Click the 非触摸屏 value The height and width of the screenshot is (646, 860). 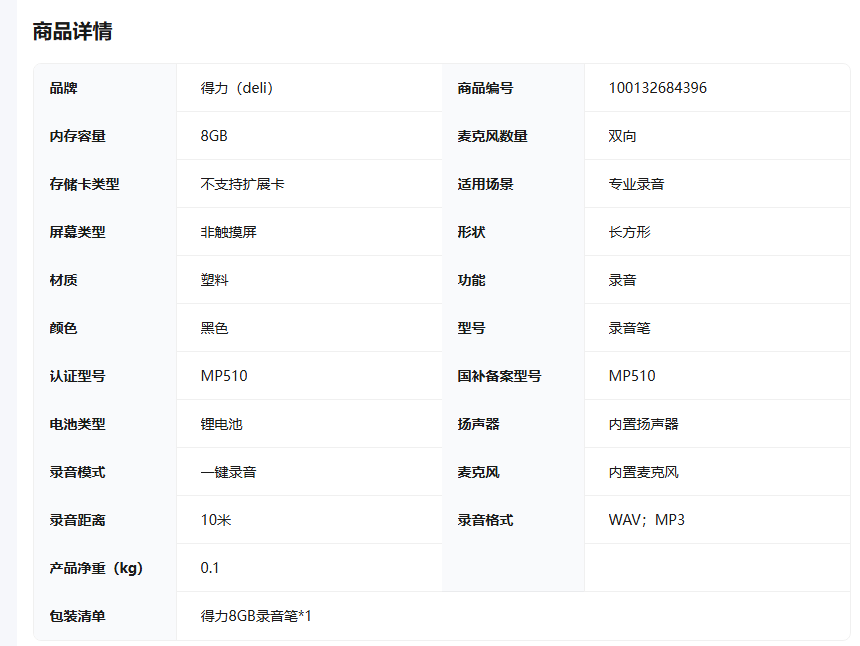point(228,232)
